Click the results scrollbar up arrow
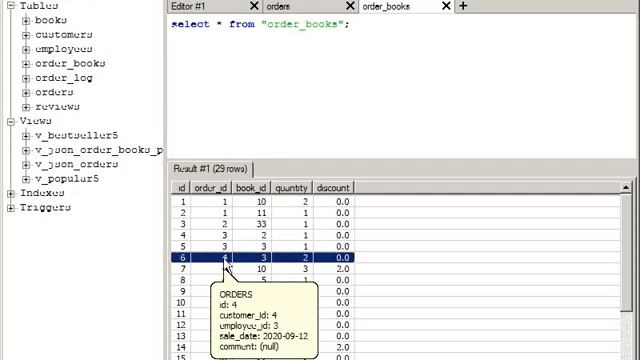 [626, 187]
